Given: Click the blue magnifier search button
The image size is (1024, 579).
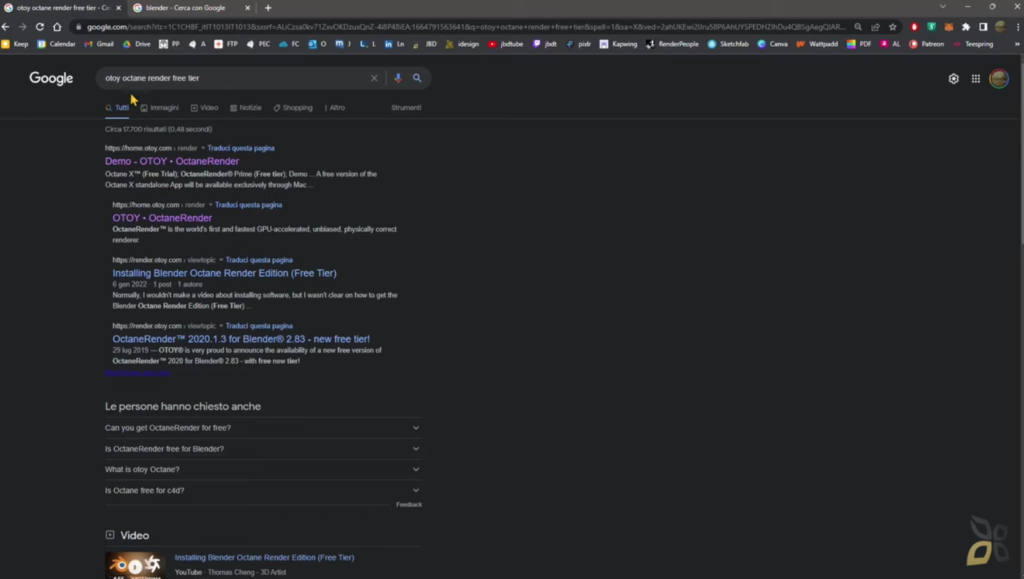Looking at the screenshot, I should pyautogui.click(x=417, y=78).
